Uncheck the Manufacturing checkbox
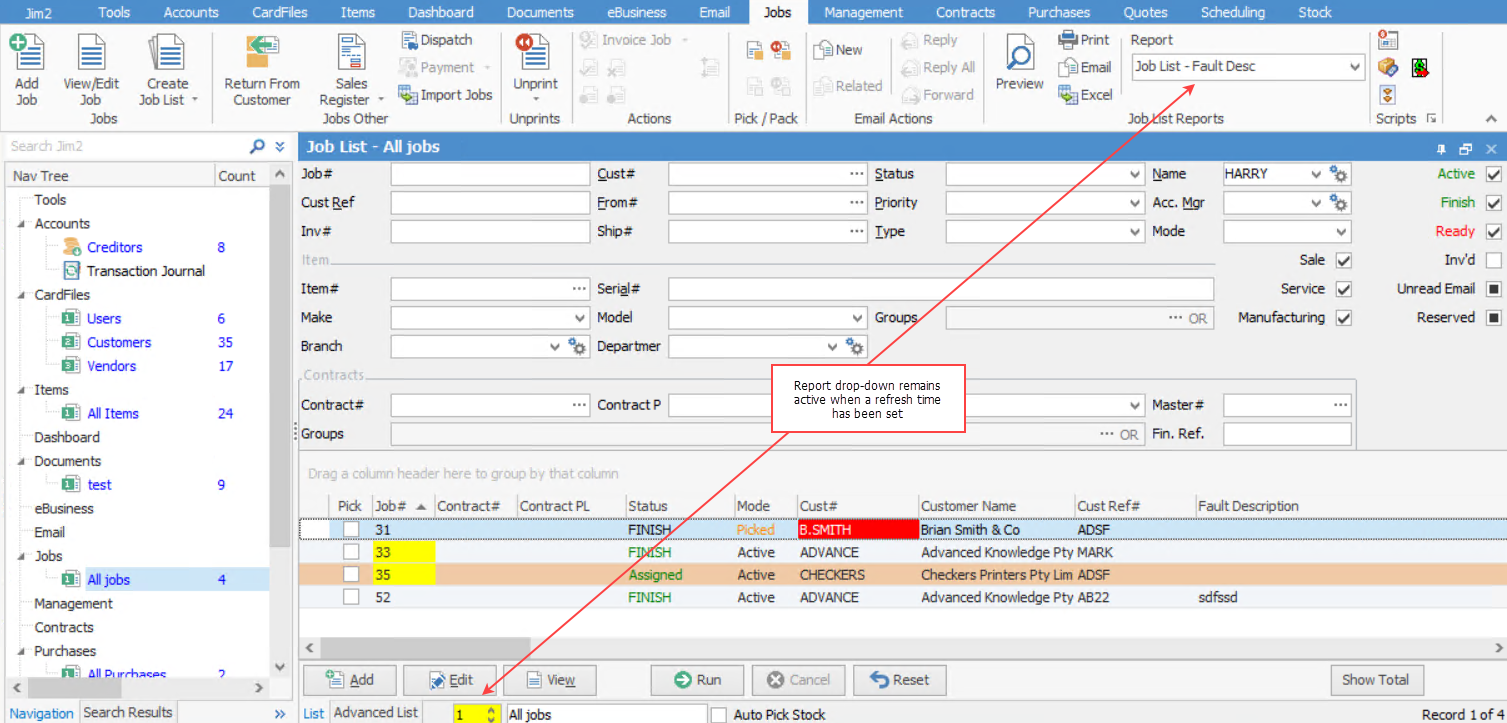 [1344, 318]
